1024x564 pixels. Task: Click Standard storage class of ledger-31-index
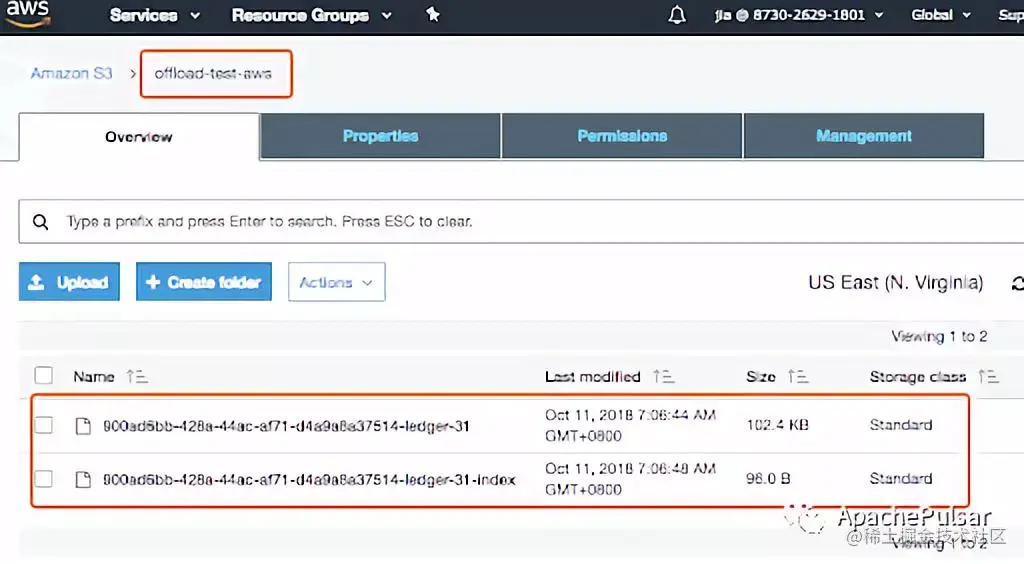pyautogui.click(x=901, y=478)
